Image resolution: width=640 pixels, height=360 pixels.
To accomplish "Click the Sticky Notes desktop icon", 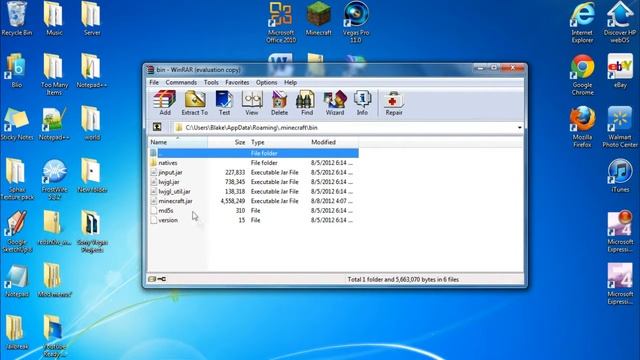I will [16, 124].
